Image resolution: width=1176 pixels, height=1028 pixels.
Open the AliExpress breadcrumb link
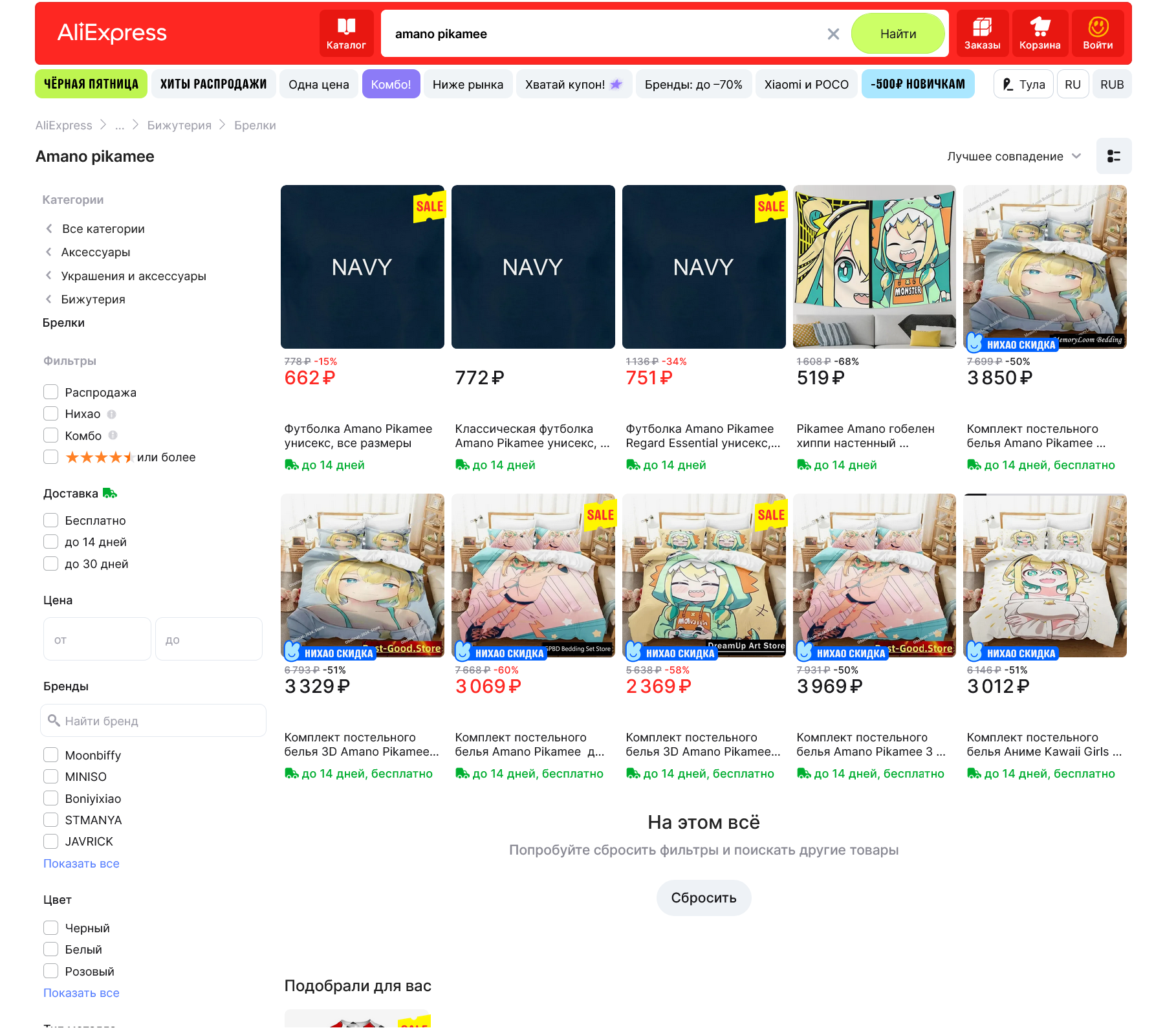coord(63,126)
